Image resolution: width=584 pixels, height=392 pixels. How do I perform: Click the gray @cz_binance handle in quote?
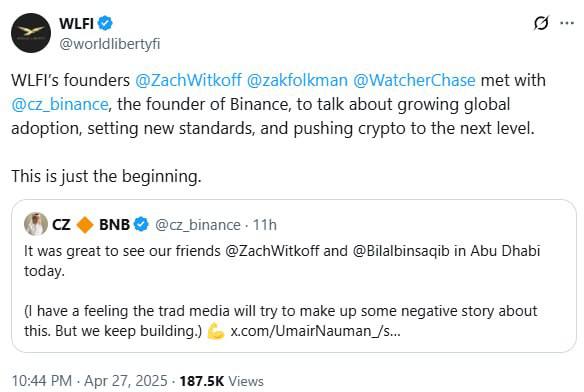(x=197, y=225)
